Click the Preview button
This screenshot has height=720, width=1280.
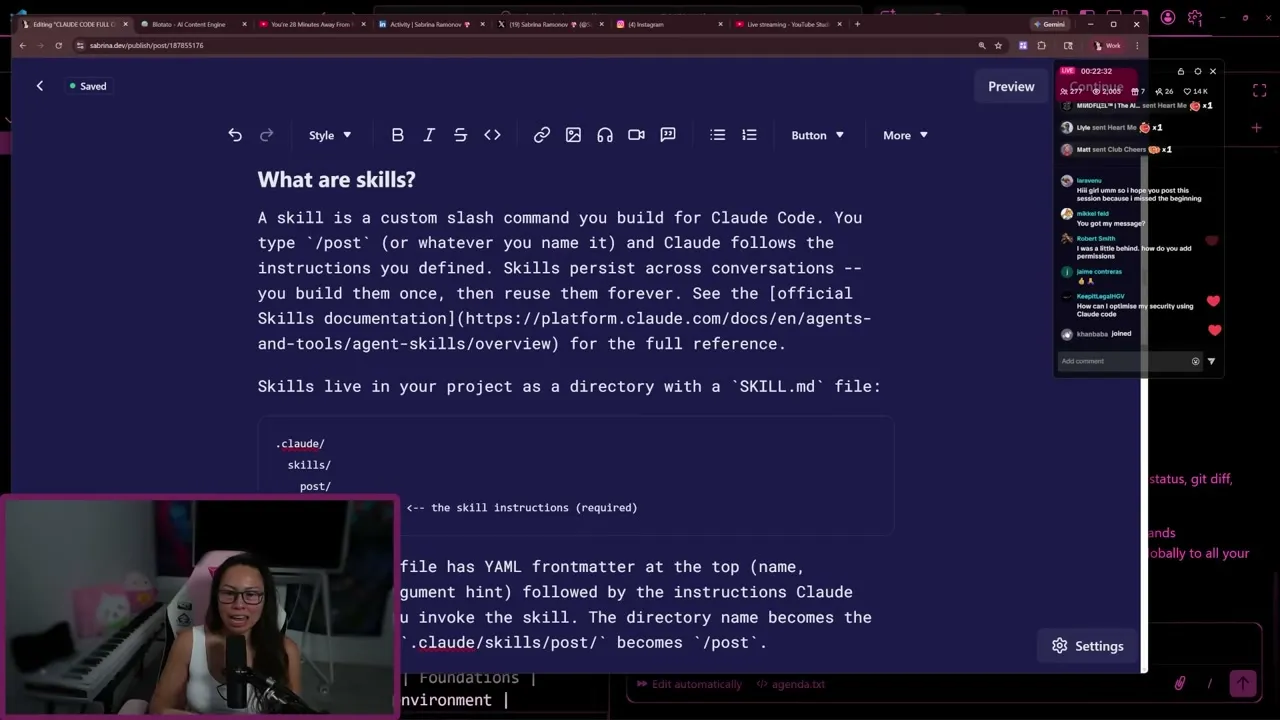click(x=1011, y=86)
